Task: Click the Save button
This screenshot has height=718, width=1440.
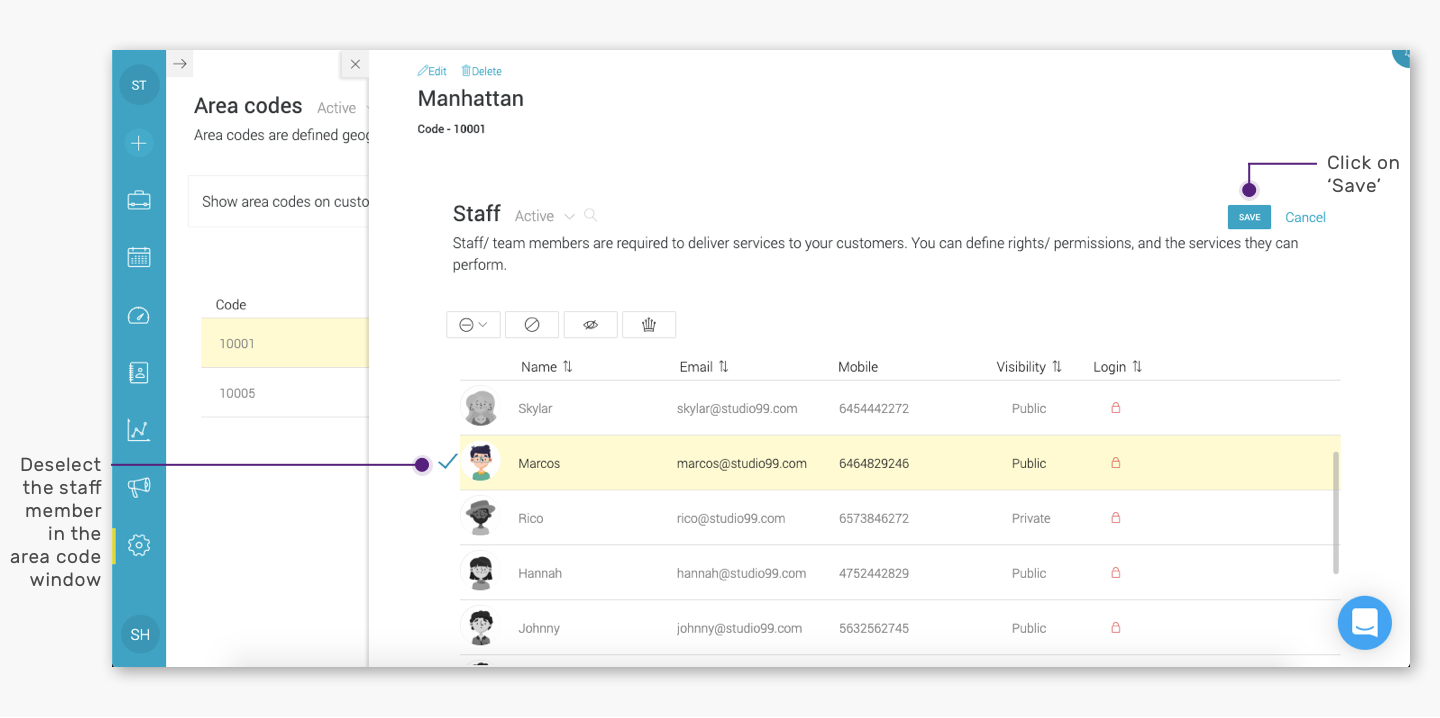Action: point(1249,217)
